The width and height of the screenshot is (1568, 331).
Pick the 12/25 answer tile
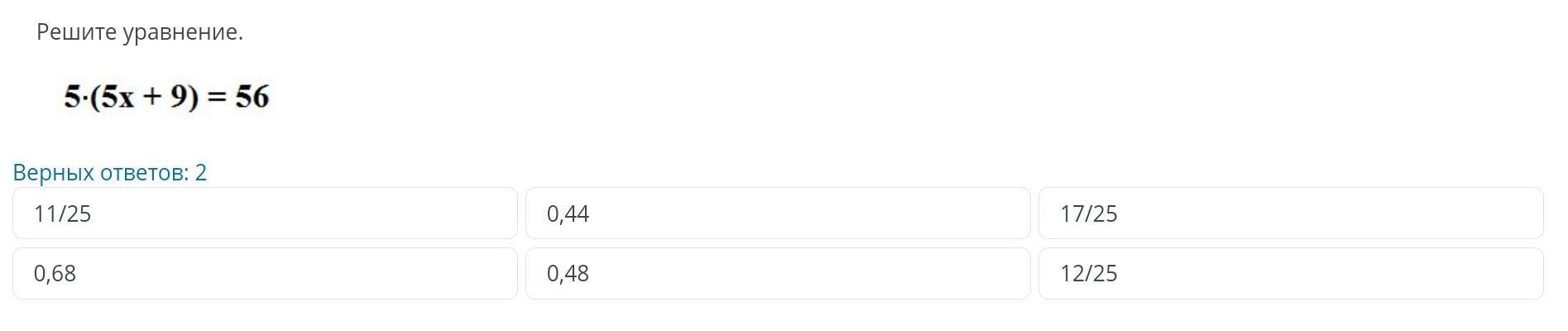point(1291,273)
